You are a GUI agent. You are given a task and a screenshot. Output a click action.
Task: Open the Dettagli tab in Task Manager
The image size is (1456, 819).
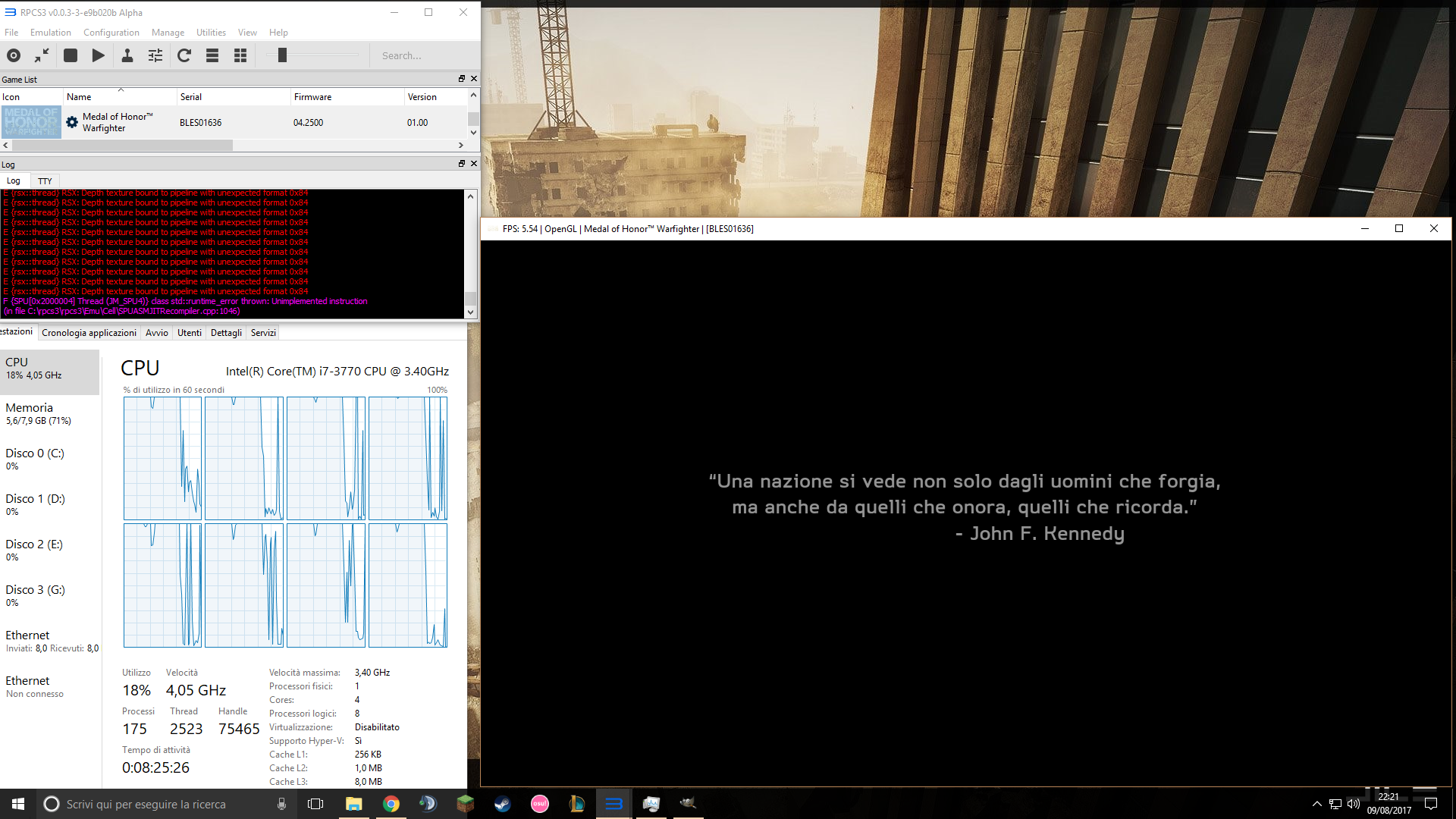[226, 333]
